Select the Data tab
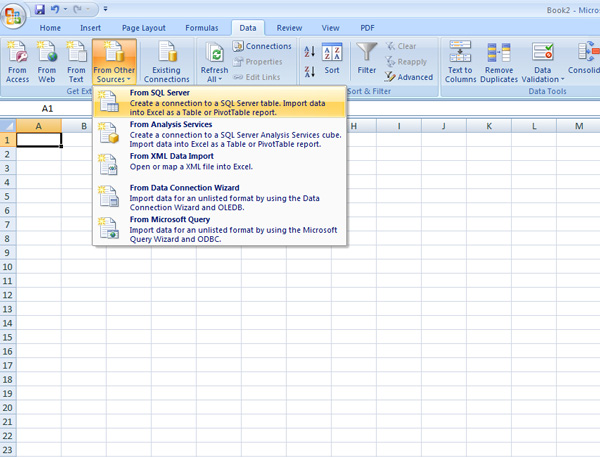600x457 pixels. (x=248, y=28)
